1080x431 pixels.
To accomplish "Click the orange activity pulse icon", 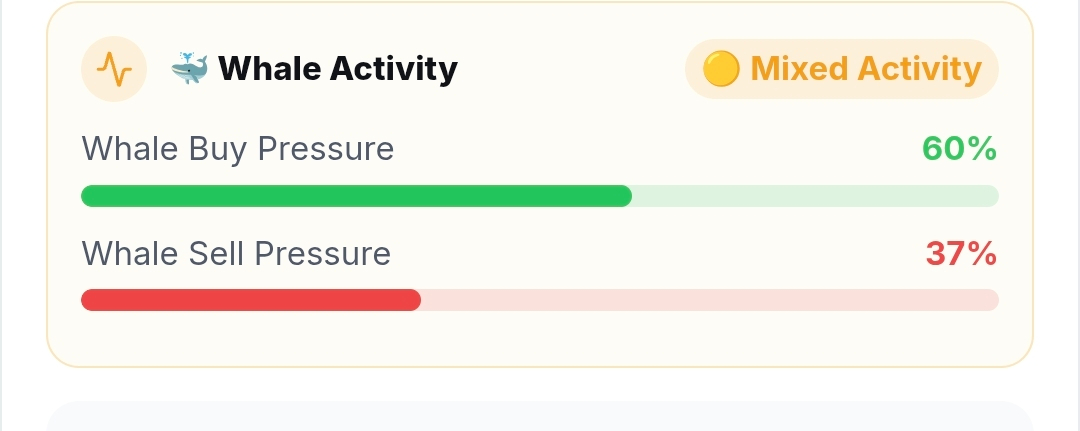I will click(x=114, y=69).
